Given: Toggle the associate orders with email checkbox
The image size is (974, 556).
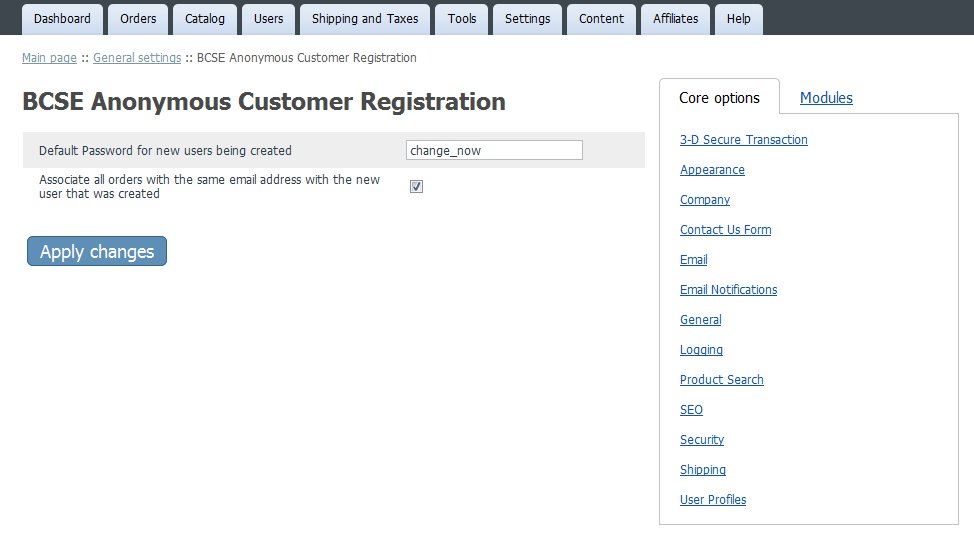Looking at the screenshot, I should tap(416, 186).
